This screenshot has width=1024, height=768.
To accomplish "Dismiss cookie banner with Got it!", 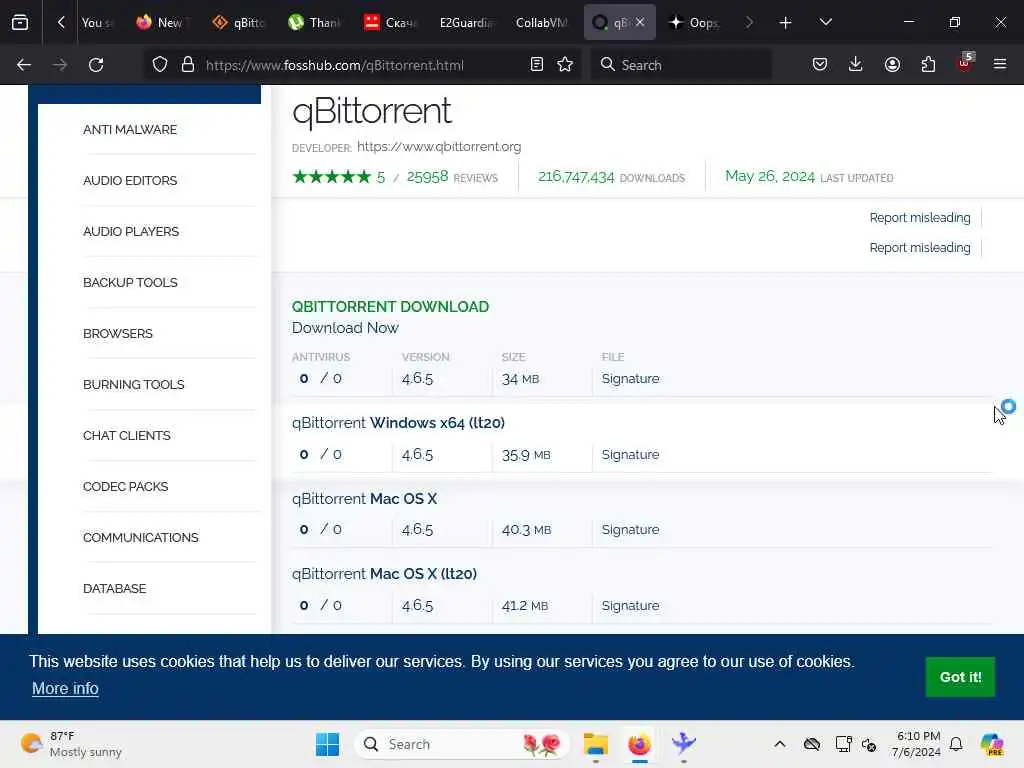I will pyautogui.click(x=960, y=677).
